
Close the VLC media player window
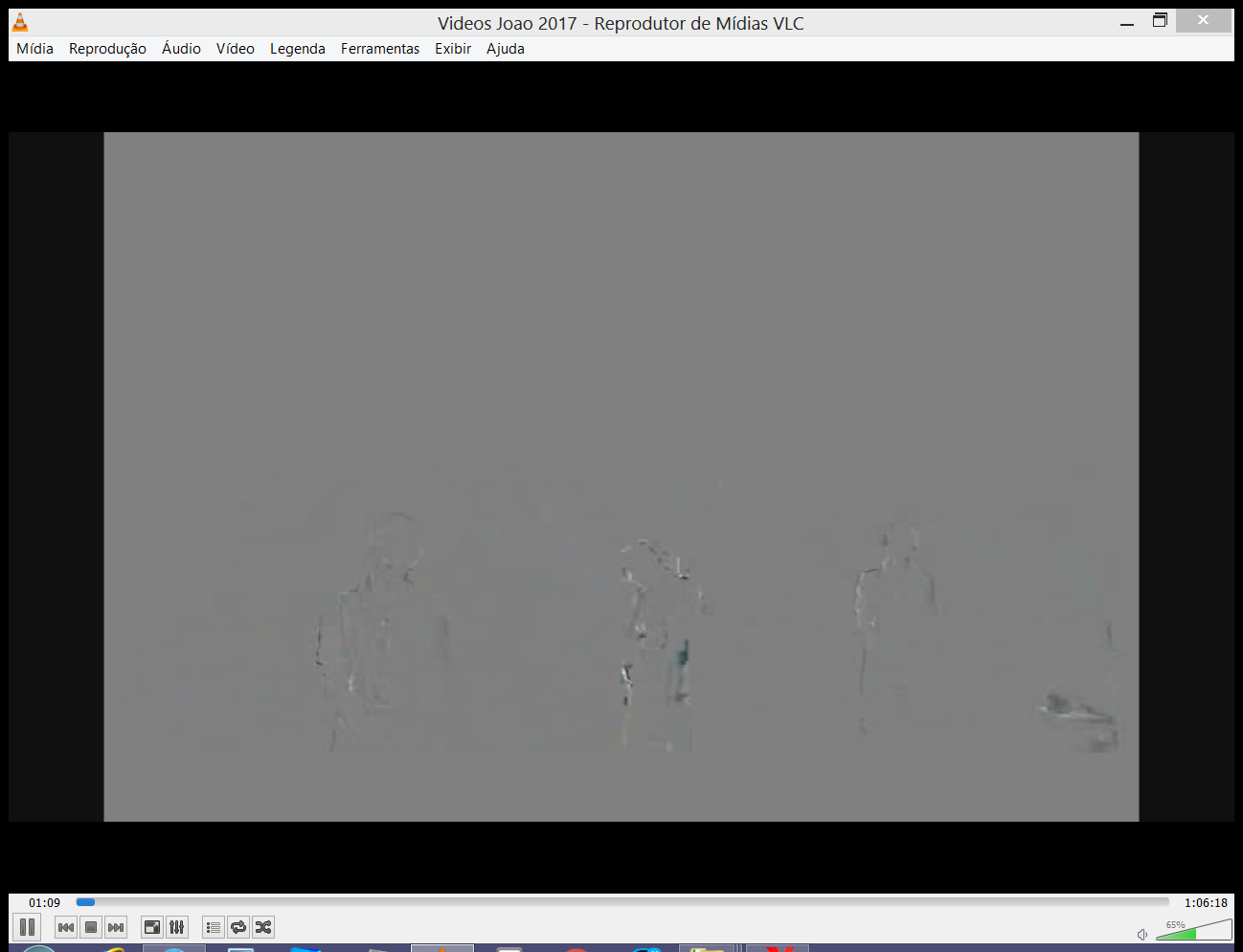pyautogui.click(x=1204, y=20)
